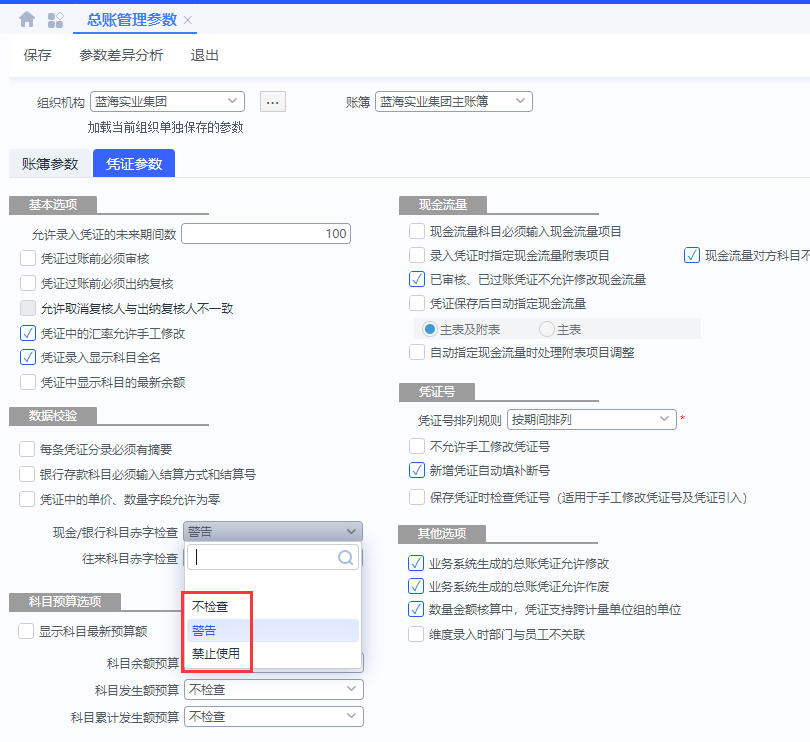This screenshot has width=810, height=742.
Task: Click 保存 to save parameters
Action: tap(38, 55)
